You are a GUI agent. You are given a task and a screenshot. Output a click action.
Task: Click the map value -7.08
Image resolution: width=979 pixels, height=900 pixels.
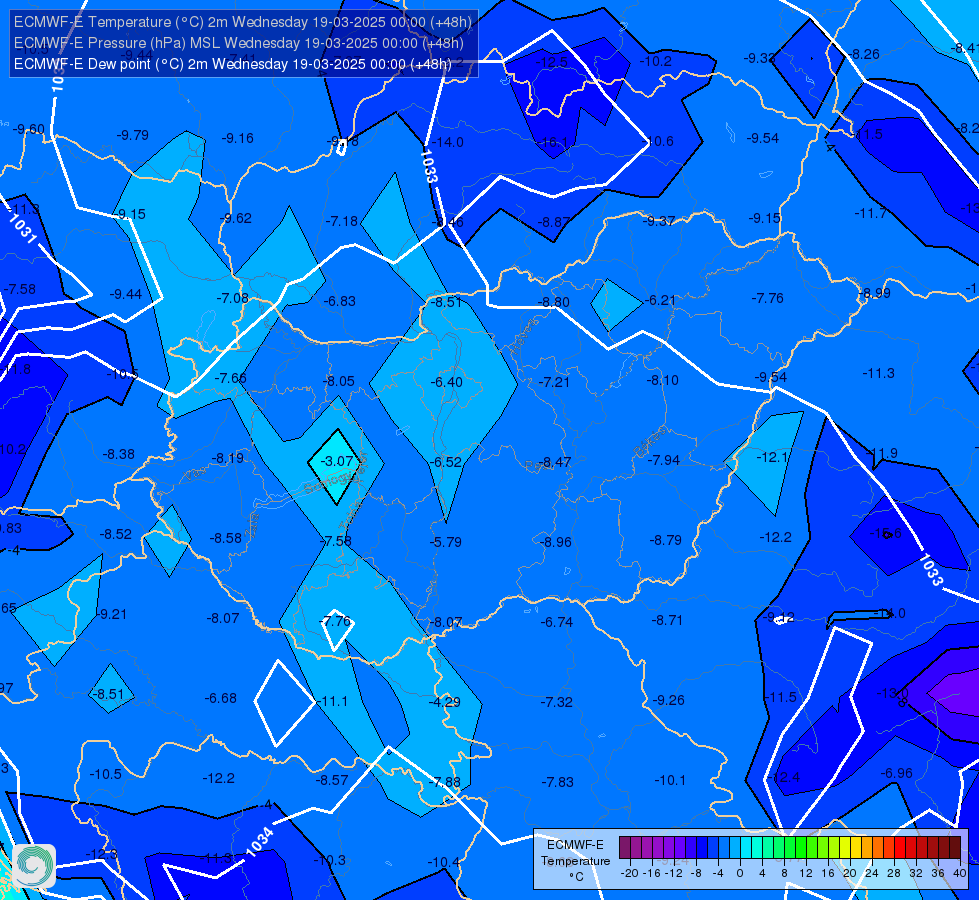click(x=232, y=298)
